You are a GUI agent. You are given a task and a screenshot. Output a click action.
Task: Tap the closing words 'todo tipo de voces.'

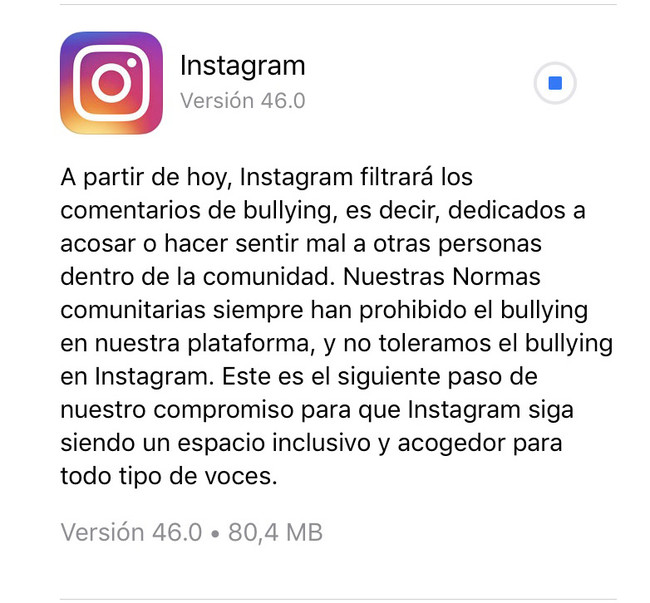(169, 476)
